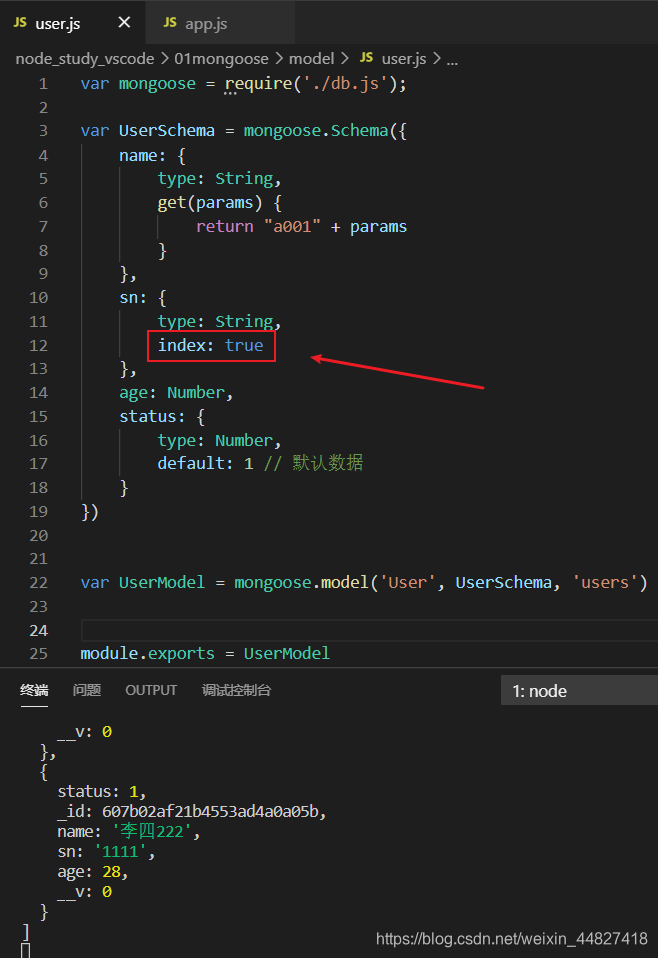Select 01mongoose folder in the breadcrumb
The image size is (658, 958).
pos(221,59)
